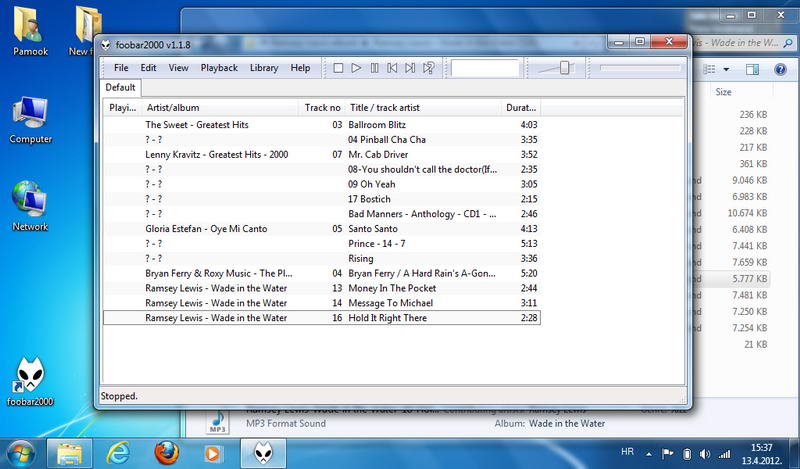This screenshot has width=800, height=469.
Task: Click the Pause button
Action: tap(374, 68)
